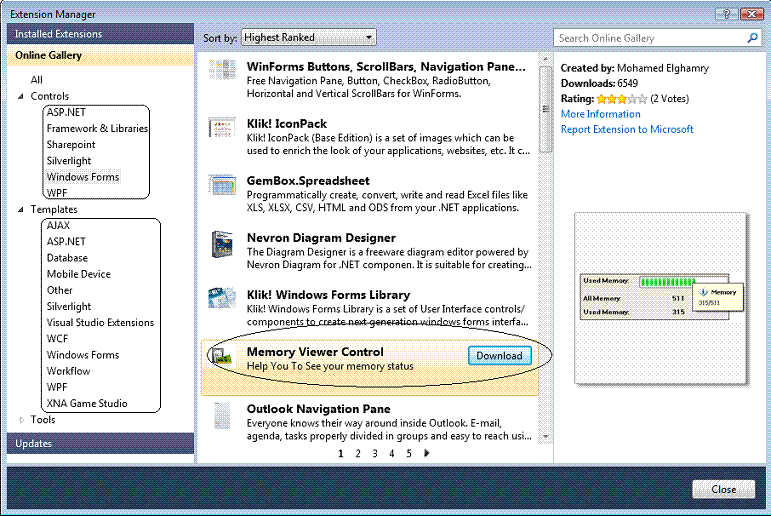Click the Outlook Navigation Pane title
The image size is (771, 516).
pyautogui.click(x=319, y=409)
